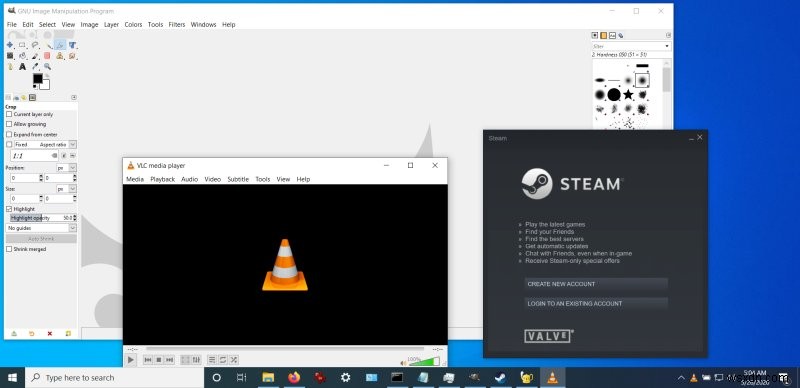Viewport: 800px width, 388px height.
Task: Select the Rectangle Select tool in GIMP
Action: tap(22, 45)
